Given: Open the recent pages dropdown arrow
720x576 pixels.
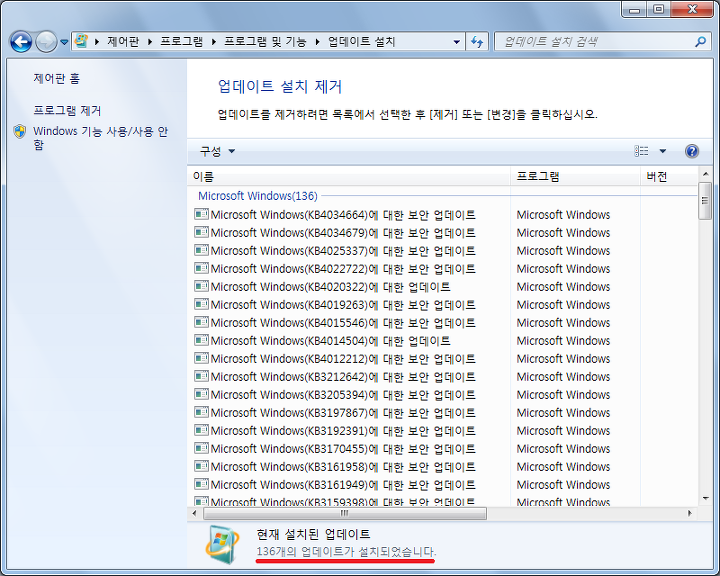Looking at the screenshot, I should click(64, 42).
